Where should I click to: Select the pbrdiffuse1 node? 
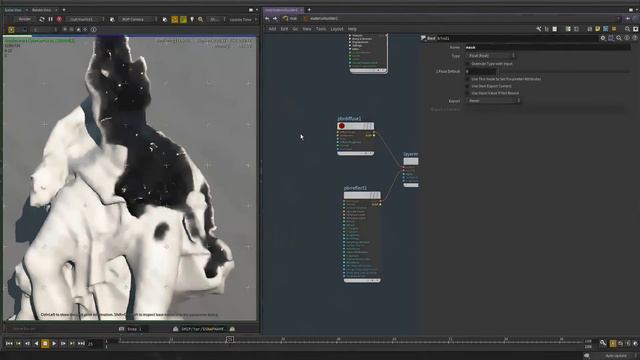(x=356, y=126)
